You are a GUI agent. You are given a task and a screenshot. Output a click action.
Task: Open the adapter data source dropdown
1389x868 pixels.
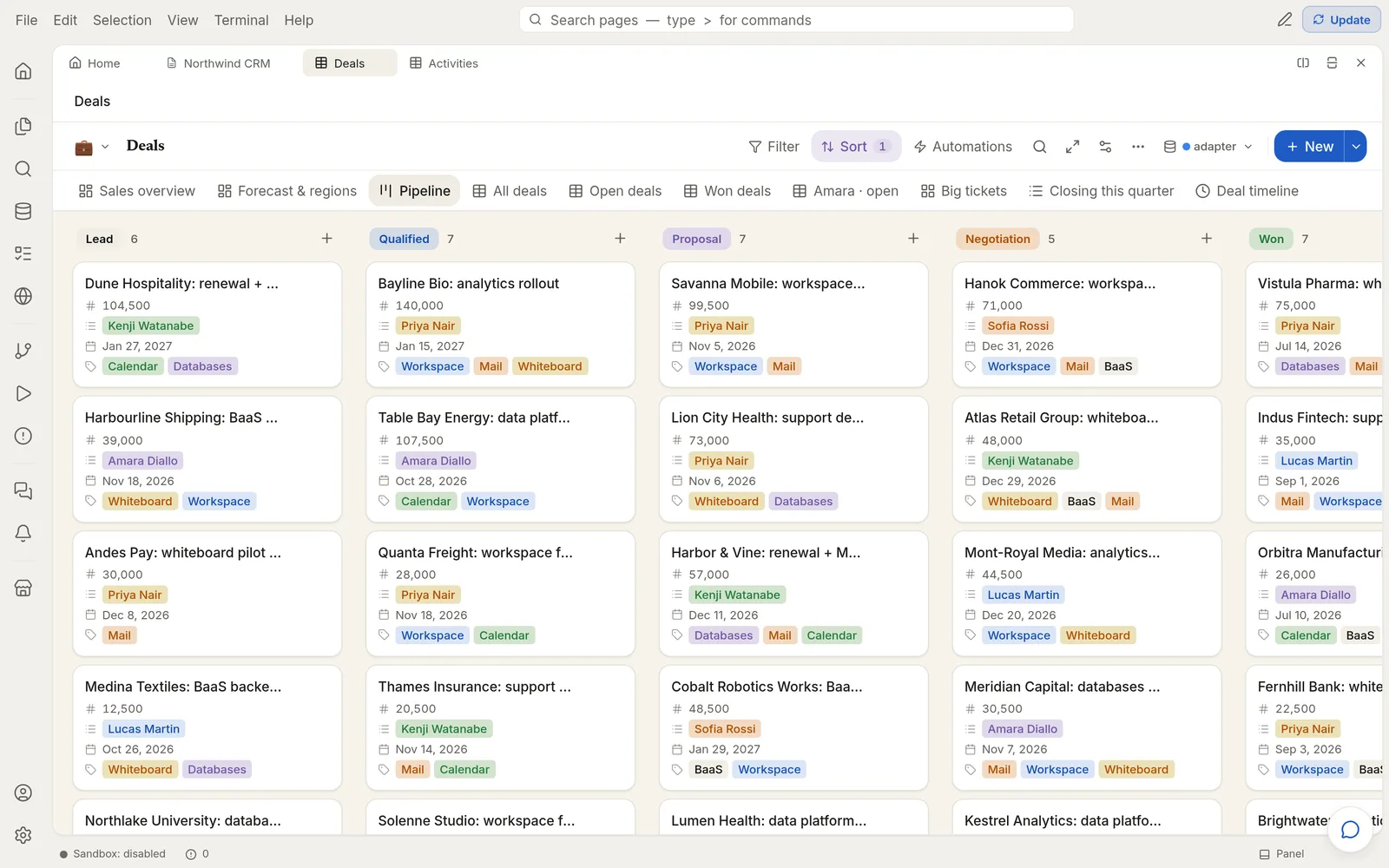point(1208,147)
